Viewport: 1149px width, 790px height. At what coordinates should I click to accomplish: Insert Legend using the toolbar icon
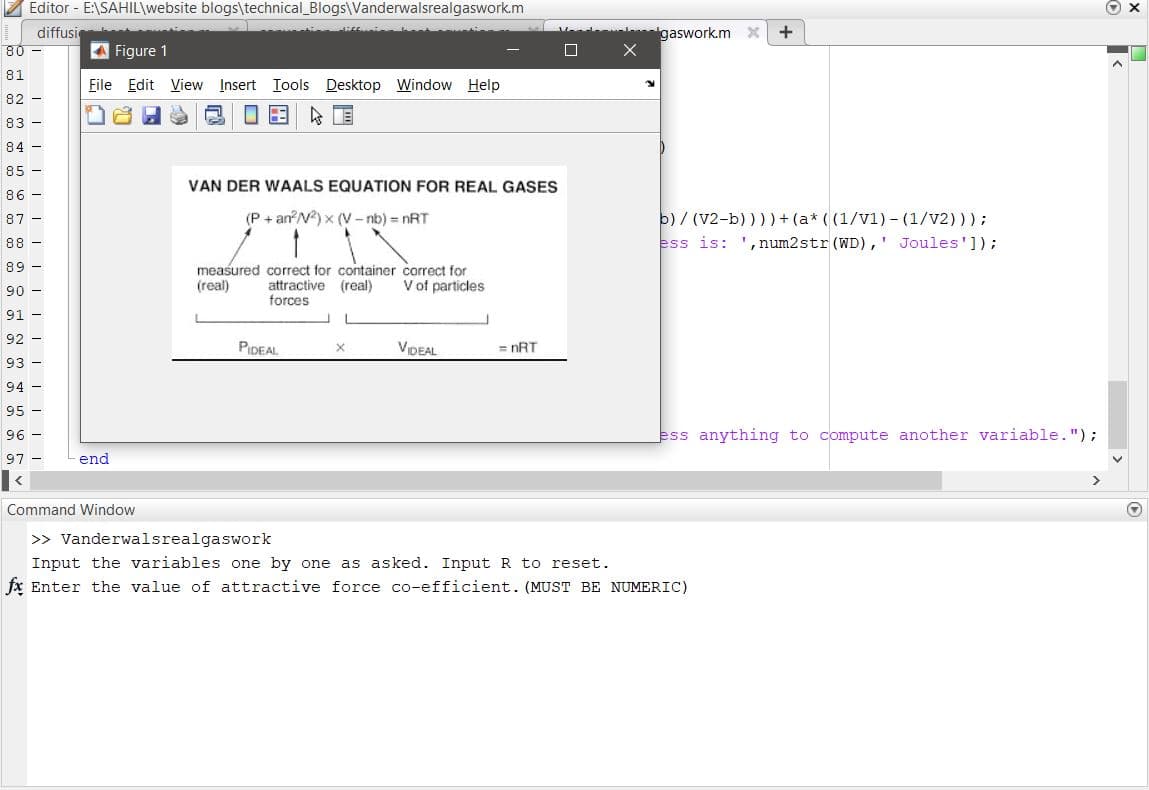279,116
